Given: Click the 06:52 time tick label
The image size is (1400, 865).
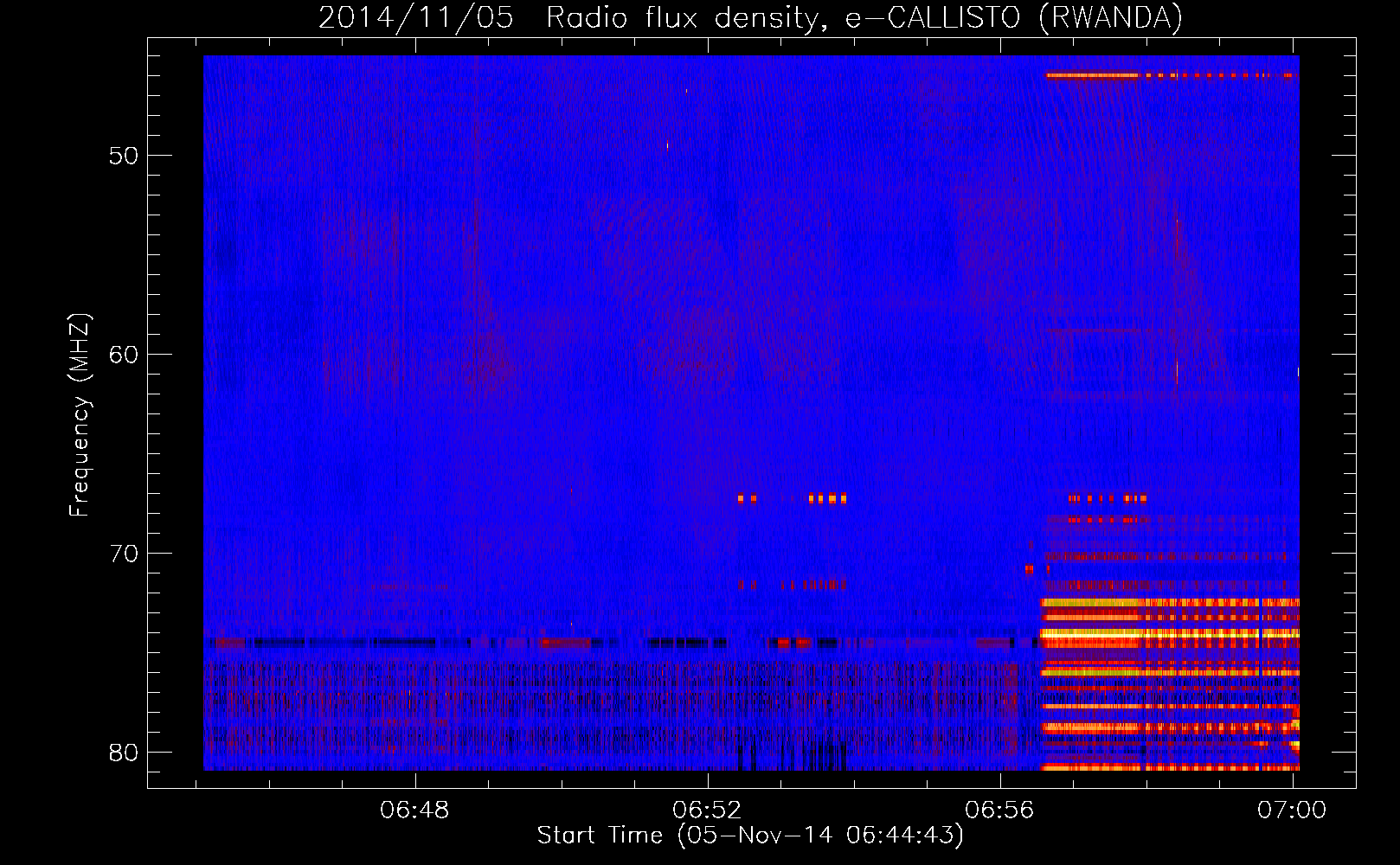Looking at the screenshot, I should coord(707,810).
